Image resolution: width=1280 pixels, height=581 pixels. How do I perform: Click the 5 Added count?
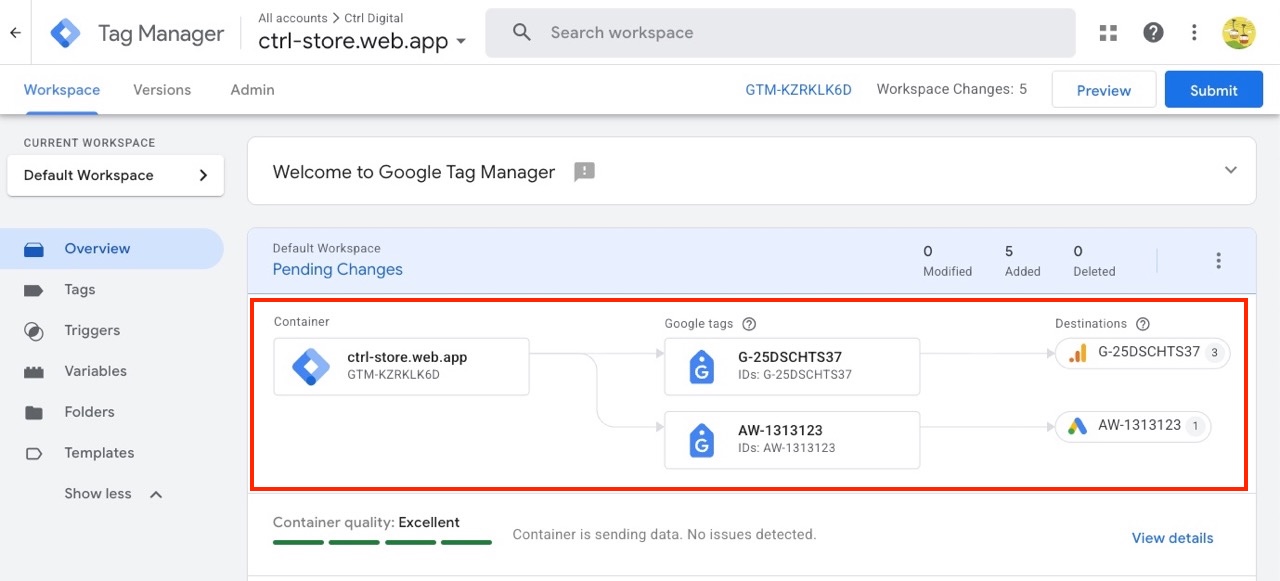click(1023, 261)
